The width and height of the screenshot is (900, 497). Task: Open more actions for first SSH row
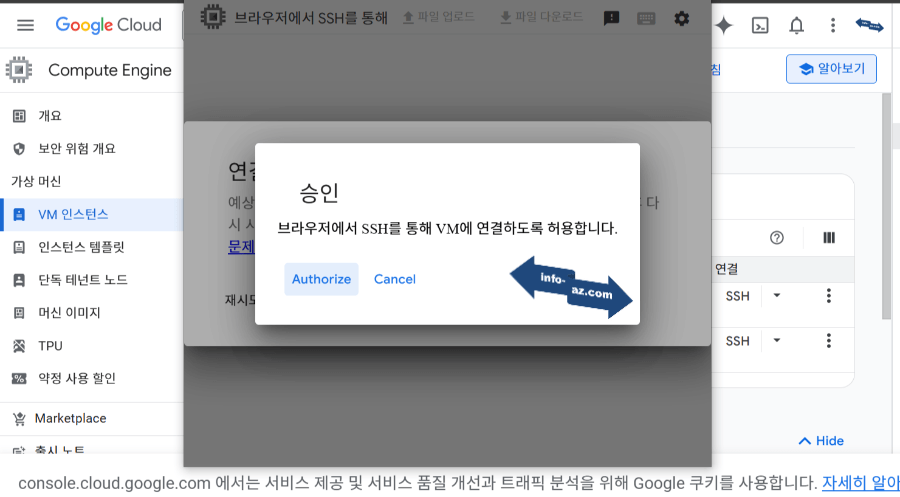(828, 296)
